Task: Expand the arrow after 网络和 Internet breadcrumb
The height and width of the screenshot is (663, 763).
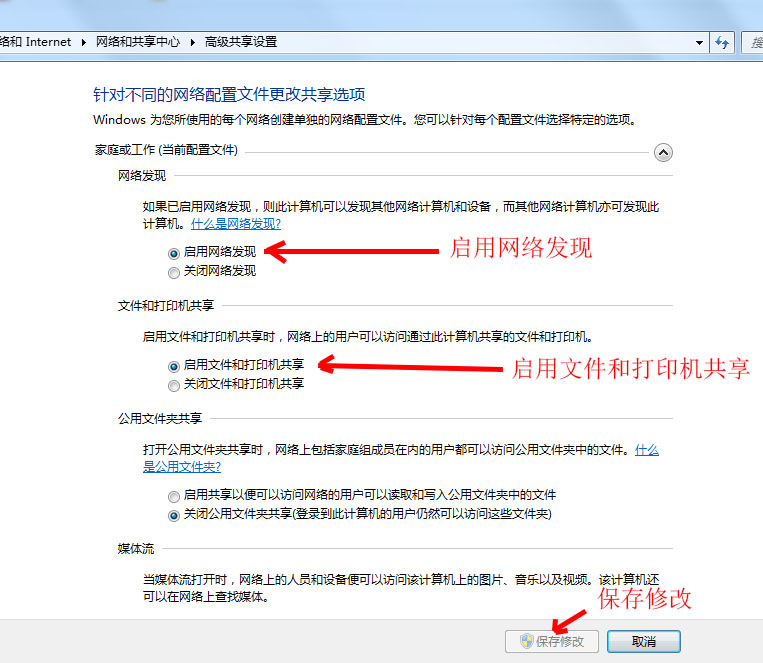Action: [84, 42]
